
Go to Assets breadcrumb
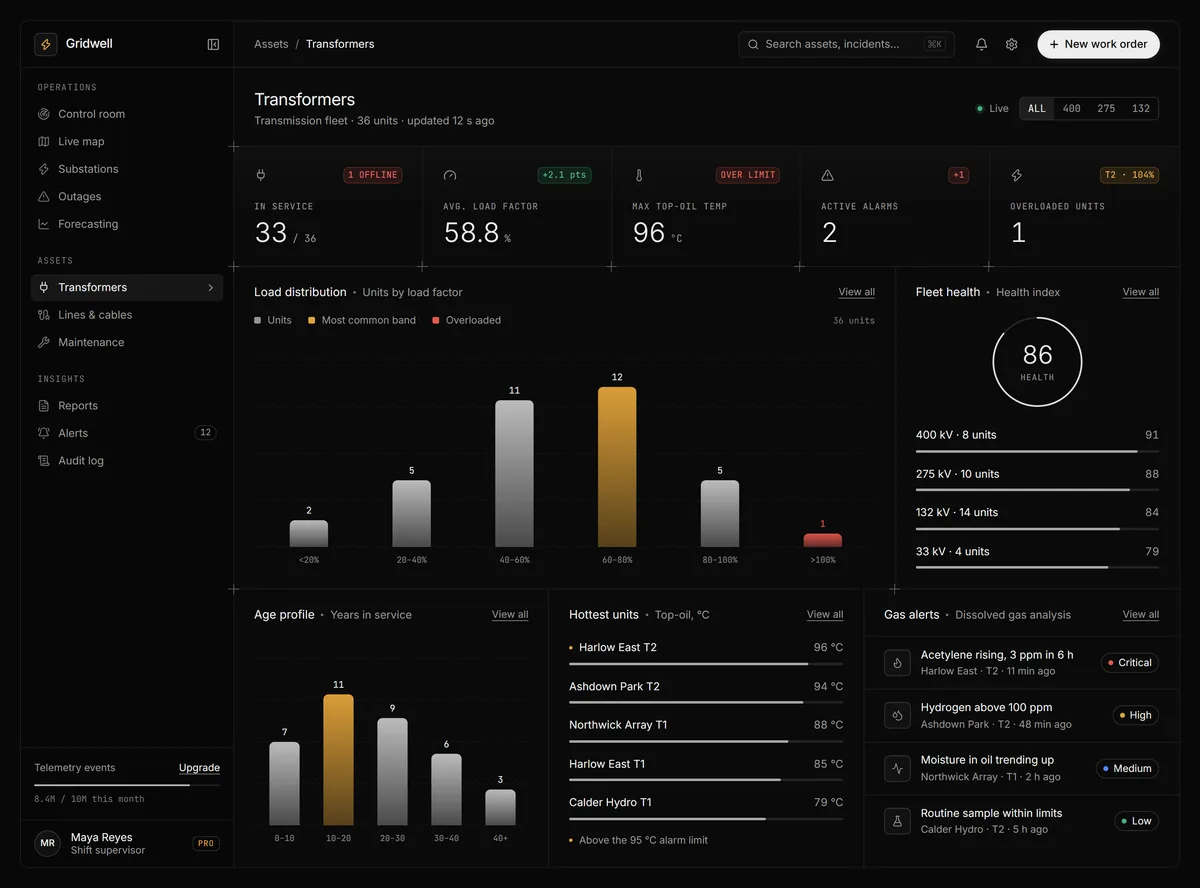point(271,44)
